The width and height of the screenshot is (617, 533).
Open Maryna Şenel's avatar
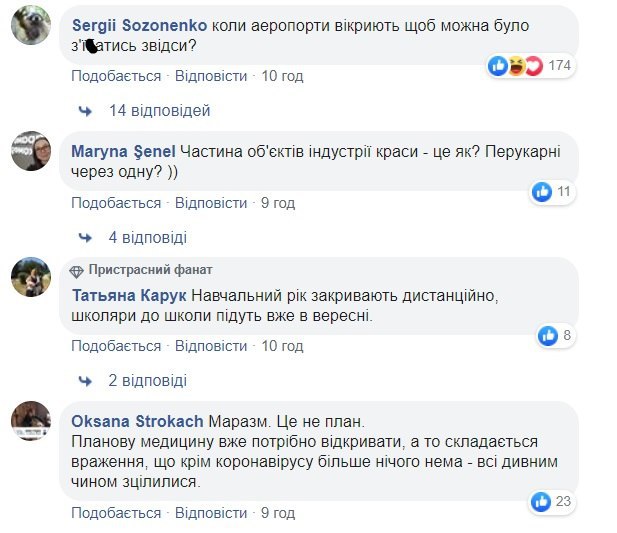coord(31,151)
